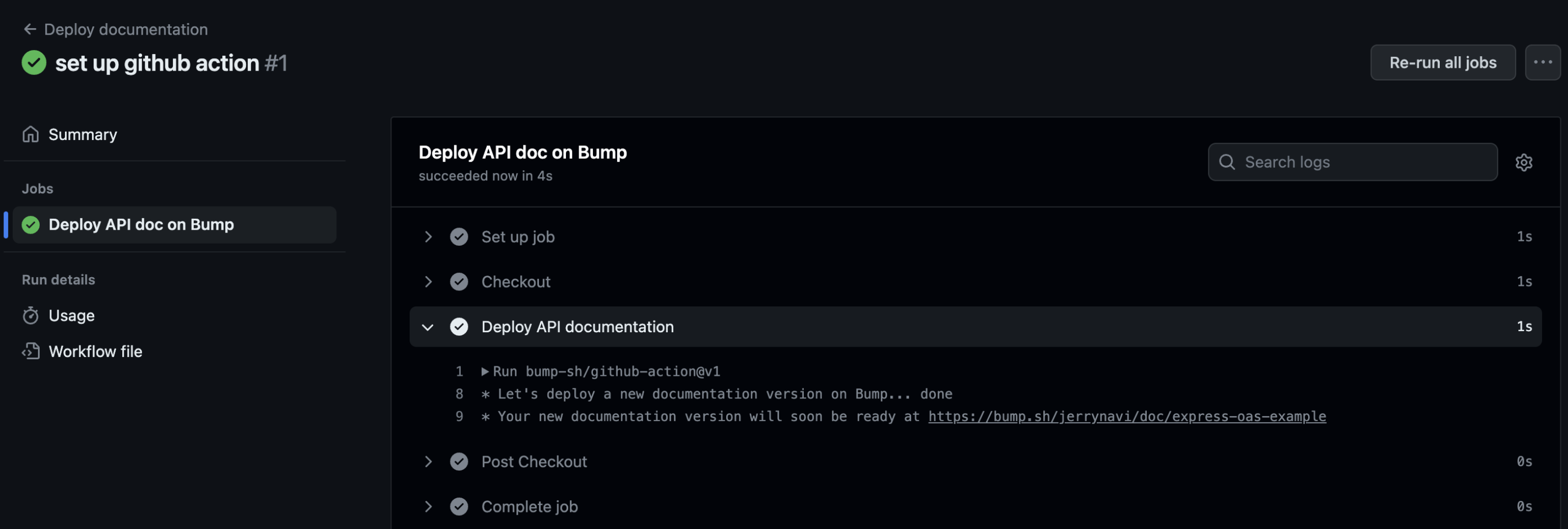Open Summary from the sidebar
The image size is (1568, 529).
pos(83,134)
